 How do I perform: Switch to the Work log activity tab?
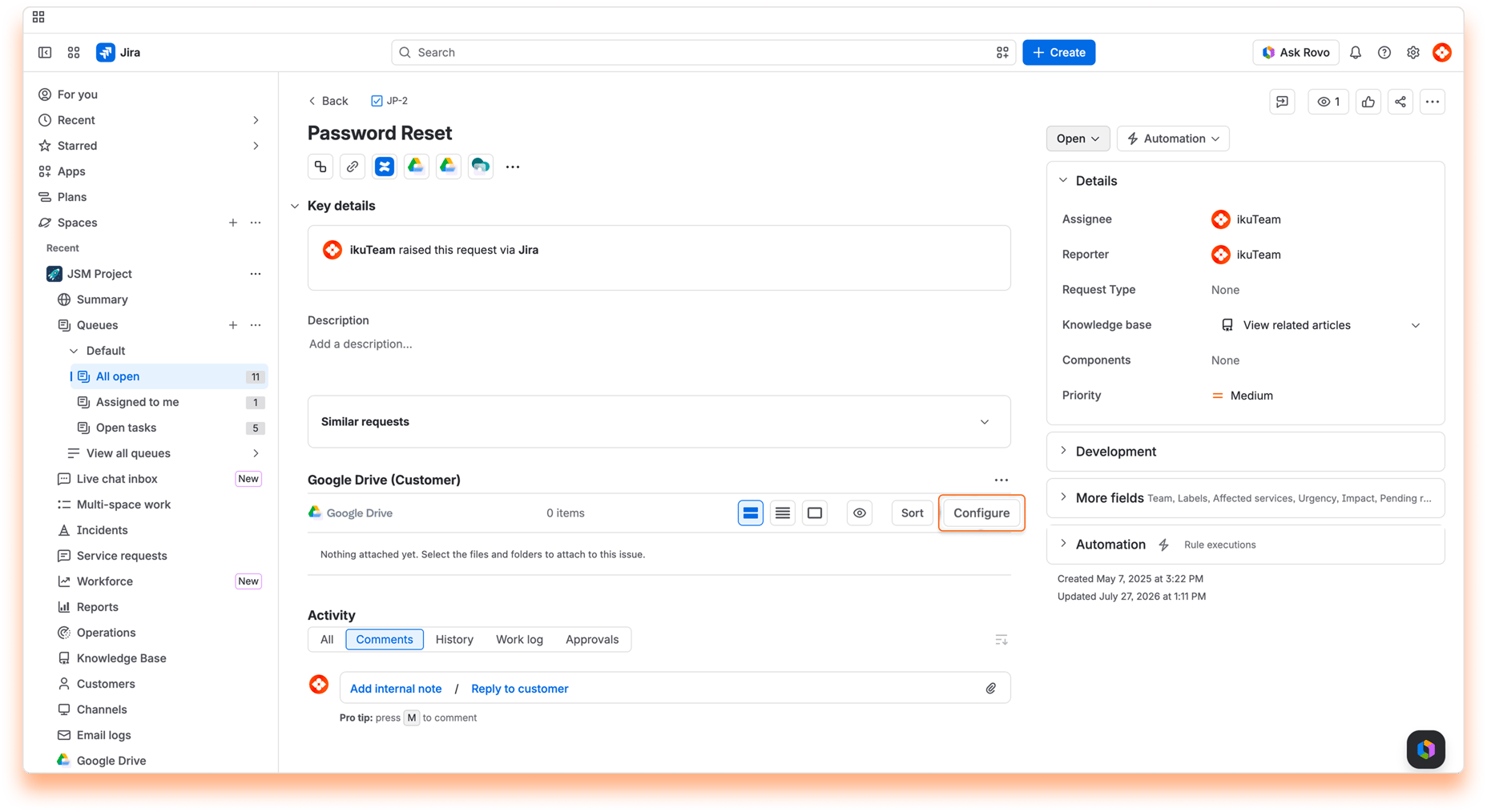click(x=519, y=640)
